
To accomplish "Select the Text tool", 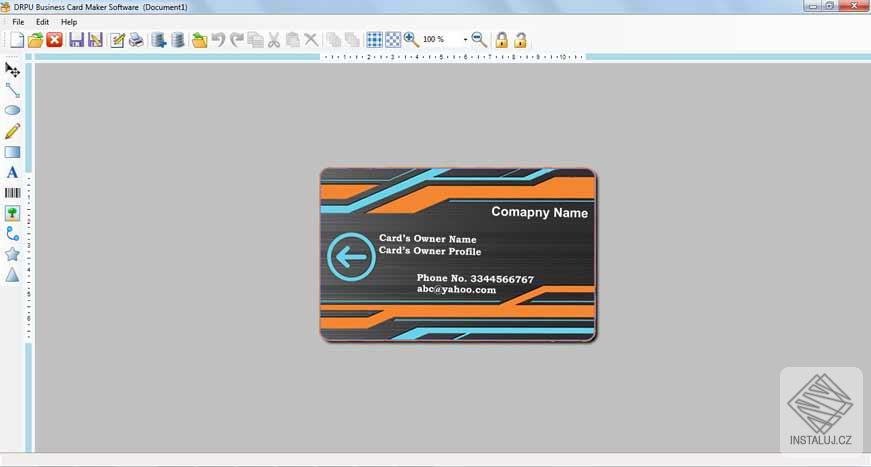I will 12,172.
